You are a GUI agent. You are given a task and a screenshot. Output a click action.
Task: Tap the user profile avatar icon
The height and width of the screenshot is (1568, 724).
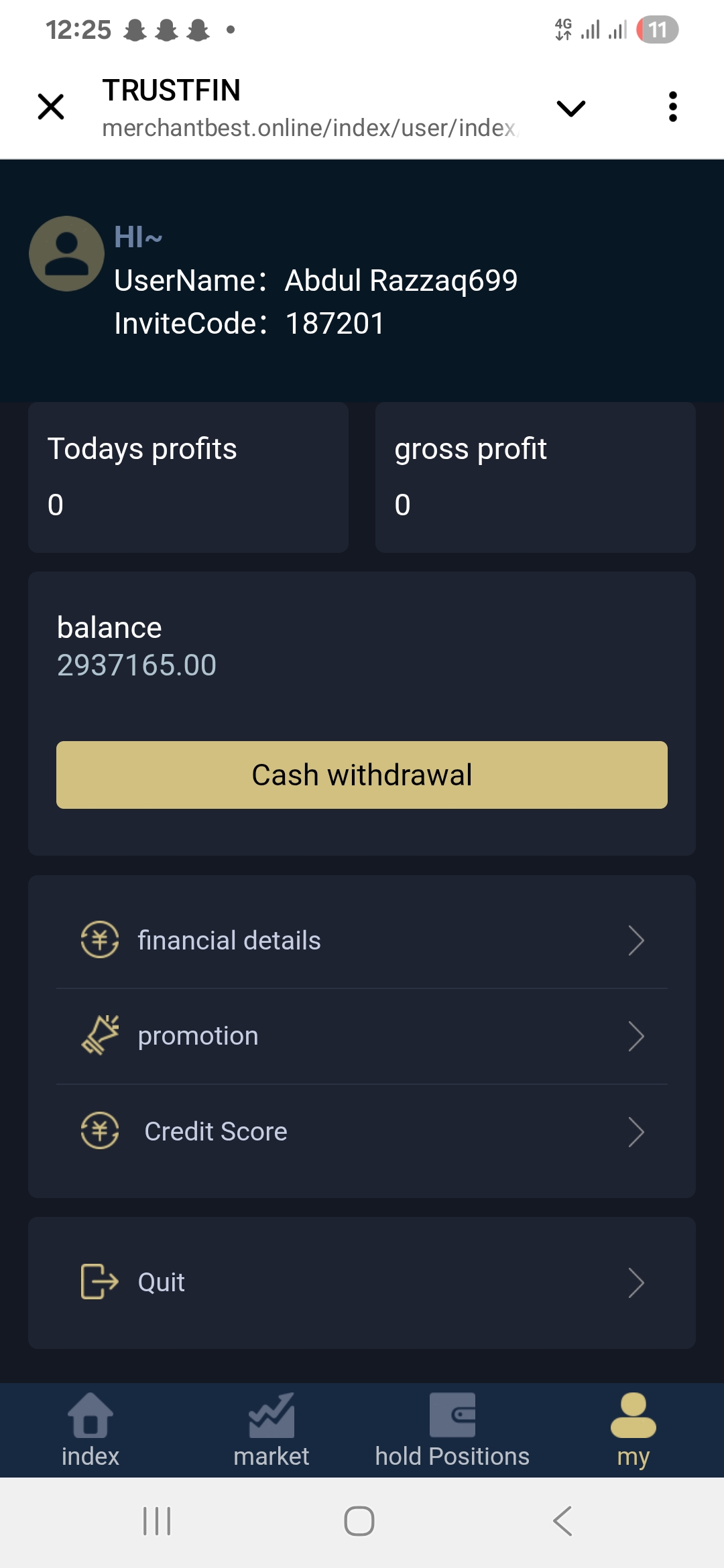point(66,254)
